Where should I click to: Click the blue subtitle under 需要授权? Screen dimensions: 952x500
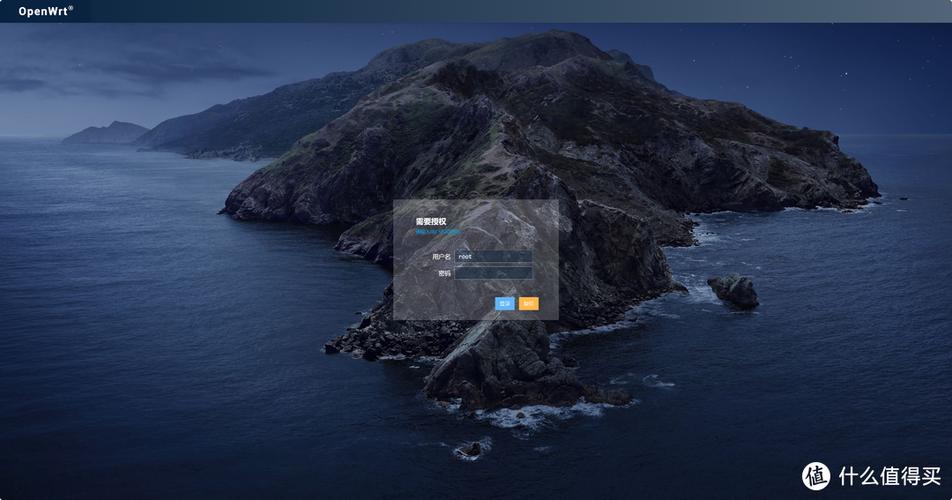(x=437, y=232)
